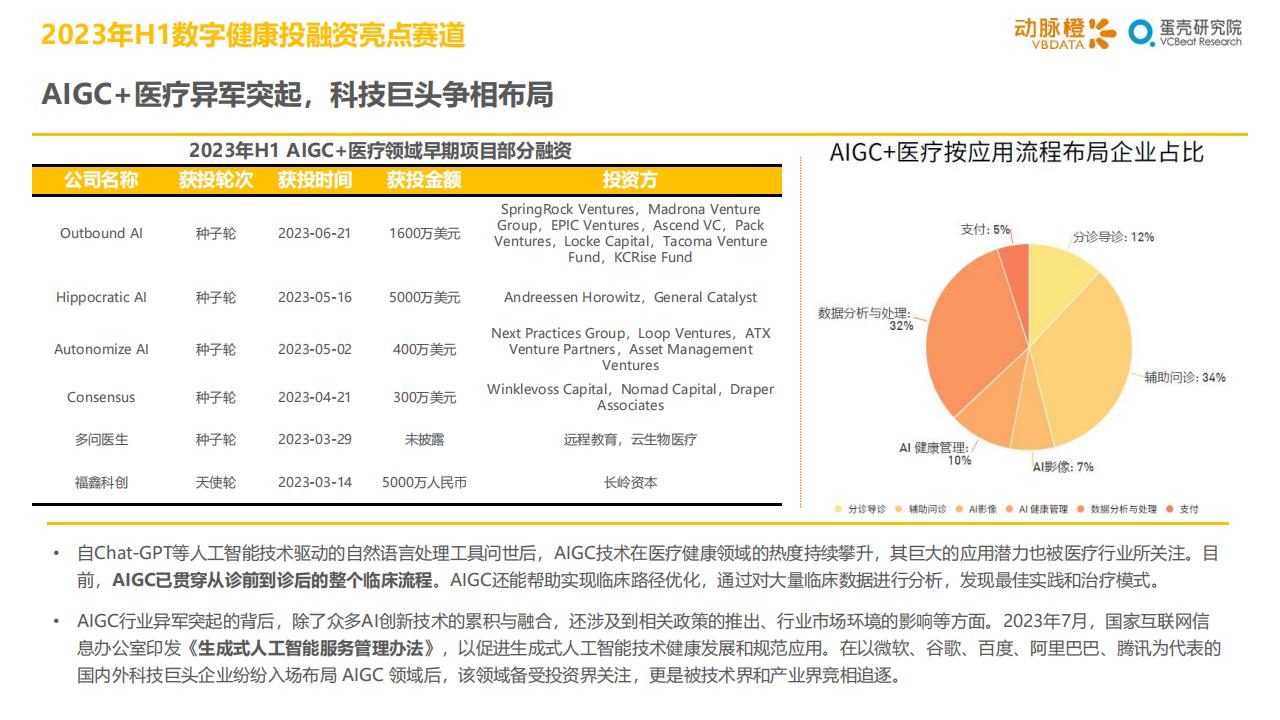Viewport: 1280px width, 720px height.
Task: Select the Consensus company cell
Action: point(101,397)
